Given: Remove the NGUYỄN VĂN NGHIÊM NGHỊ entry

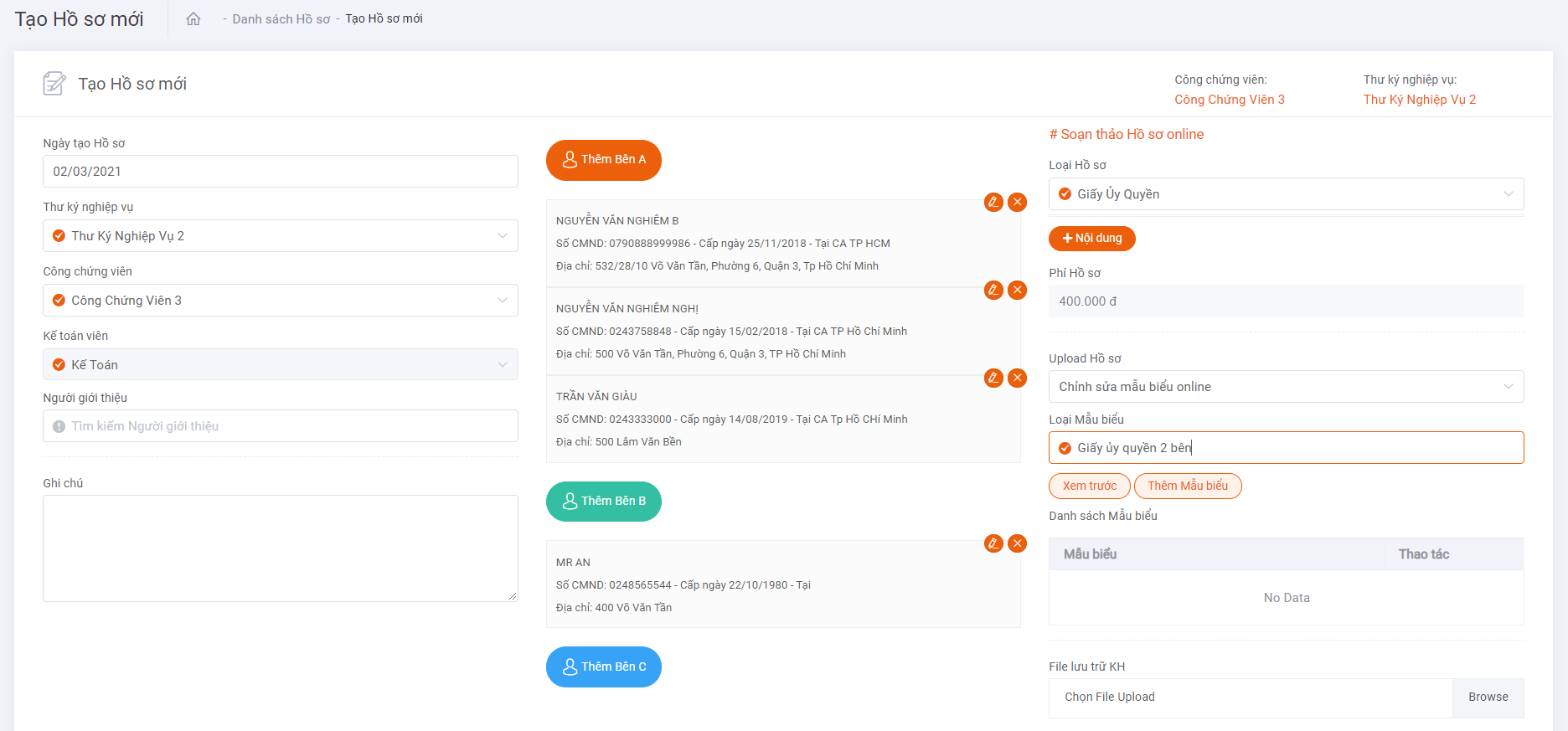Looking at the screenshot, I should pos(1017,290).
